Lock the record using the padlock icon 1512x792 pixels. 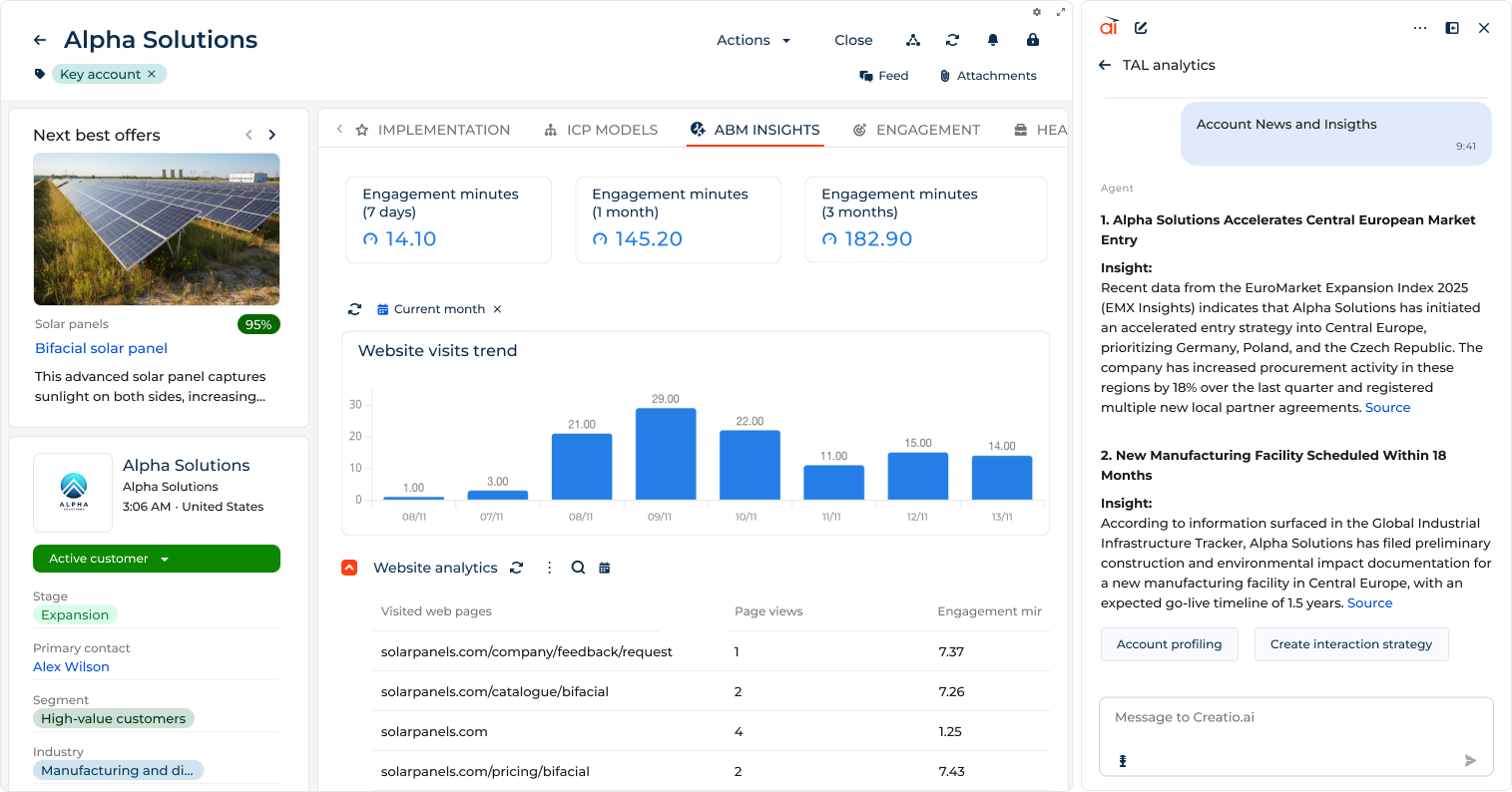coord(1032,40)
